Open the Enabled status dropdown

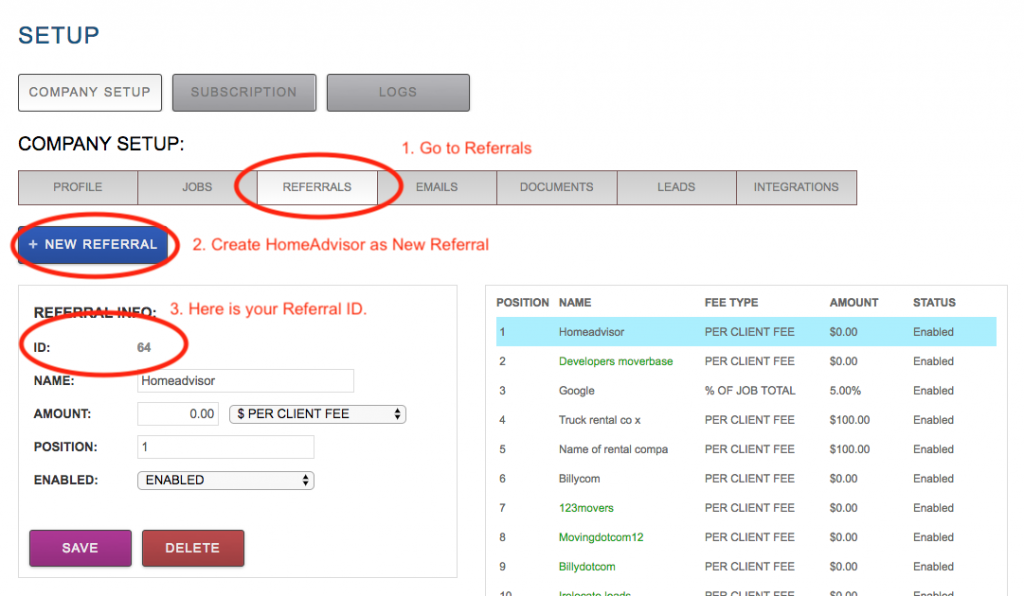(225, 480)
